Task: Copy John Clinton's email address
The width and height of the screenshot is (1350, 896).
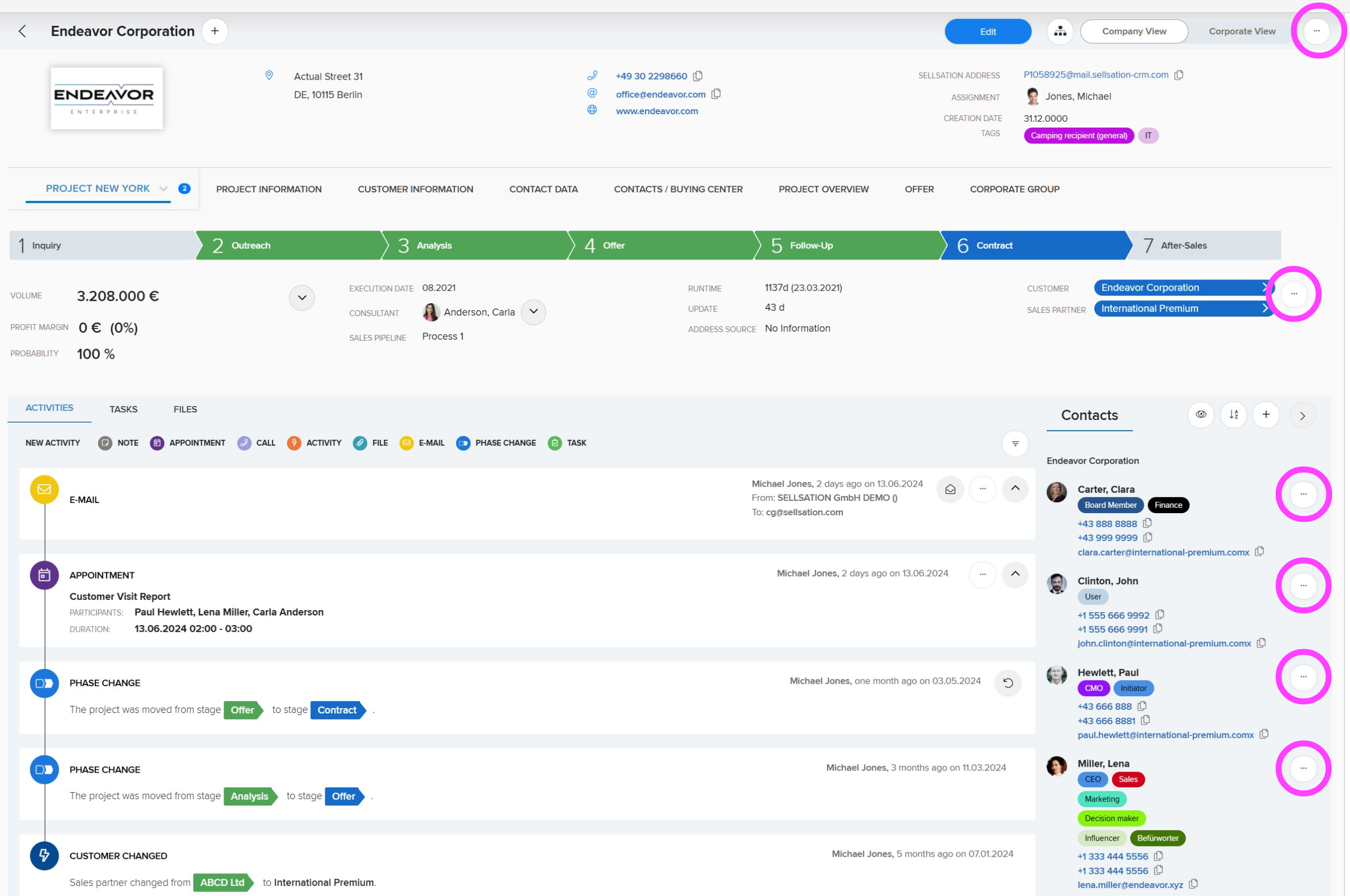Action: click(1262, 643)
